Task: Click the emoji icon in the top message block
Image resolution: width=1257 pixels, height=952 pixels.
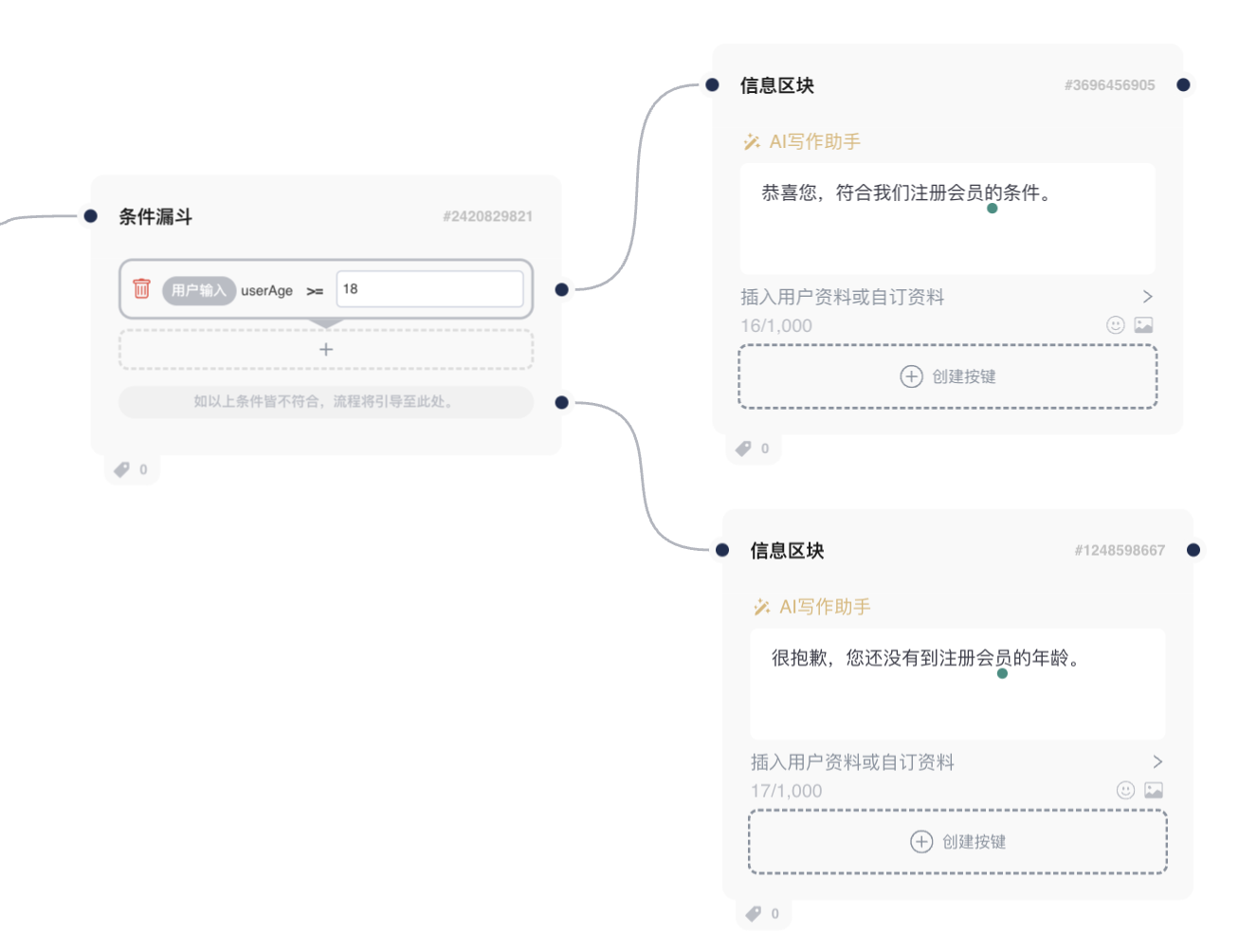Action: 1116,325
